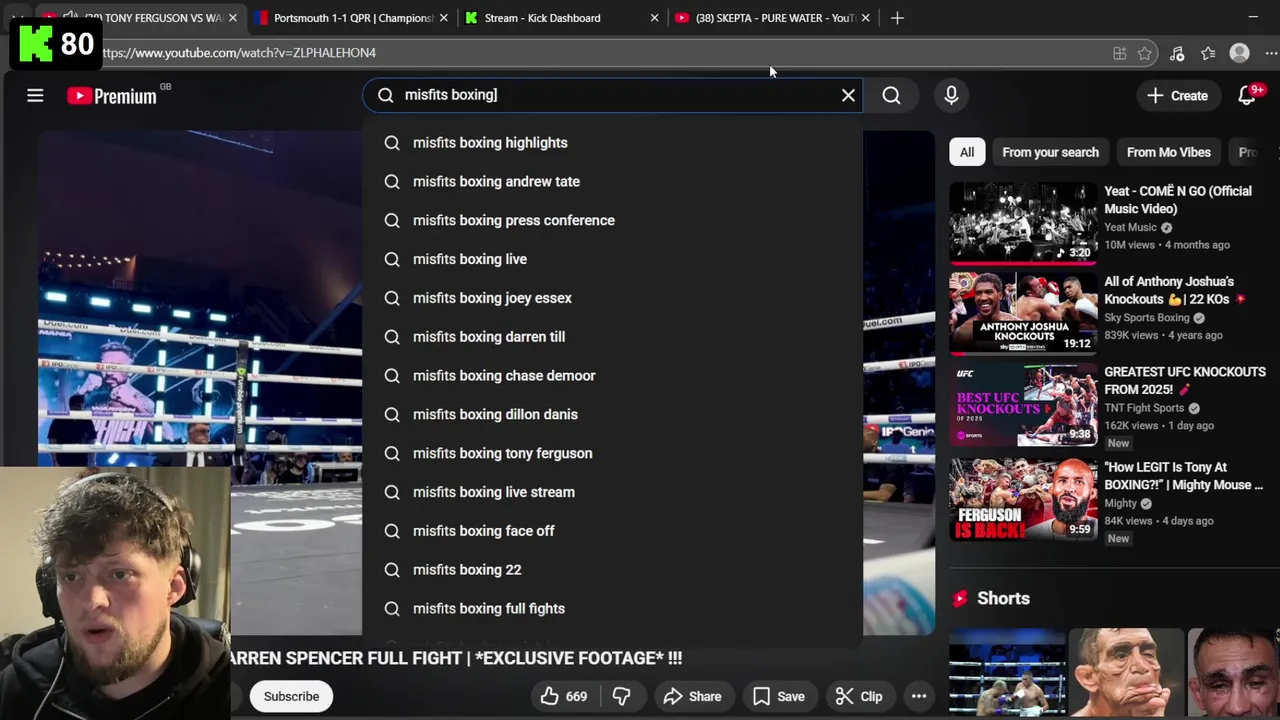The height and width of the screenshot is (720, 1280).
Task: Open browser profile avatar
Action: click(x=1240, y=53)
